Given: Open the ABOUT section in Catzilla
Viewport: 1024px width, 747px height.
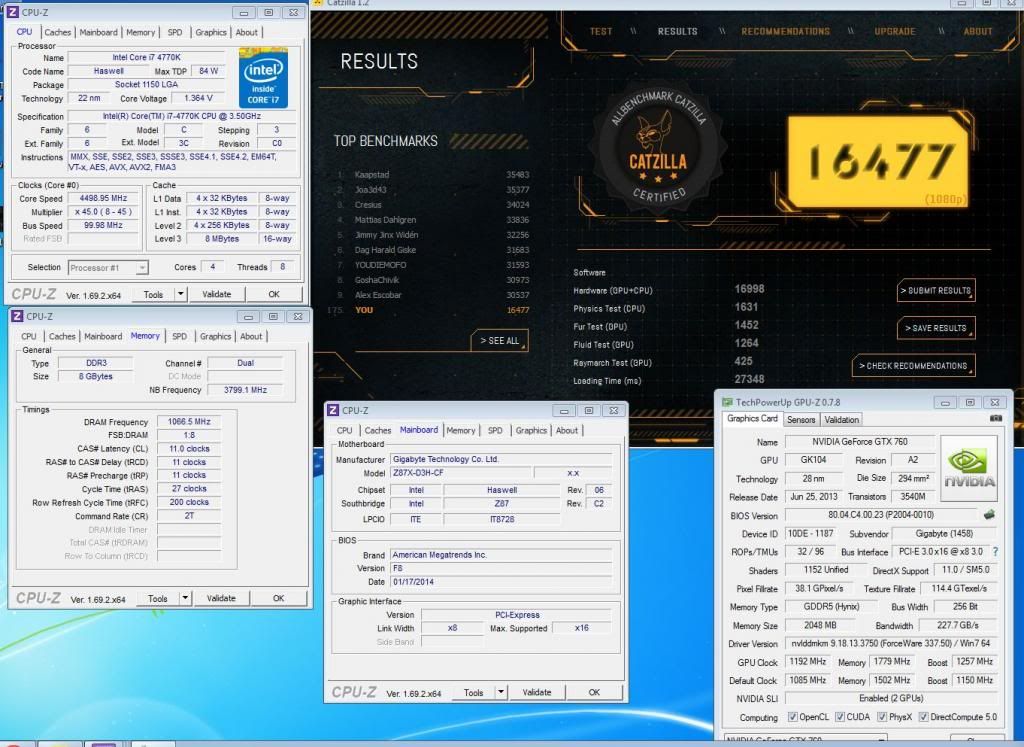Looking at the screenshot, I should click(978, 31).
